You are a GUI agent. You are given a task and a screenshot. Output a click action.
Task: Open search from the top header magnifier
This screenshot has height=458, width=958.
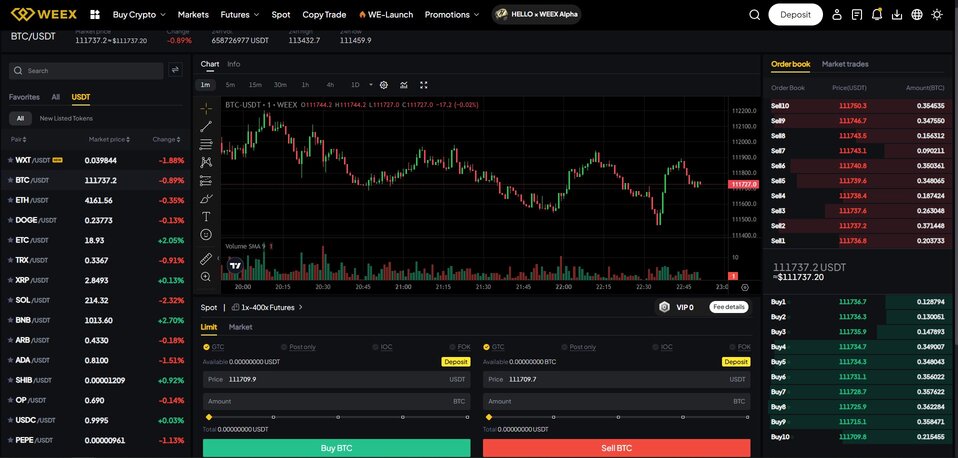754,15
